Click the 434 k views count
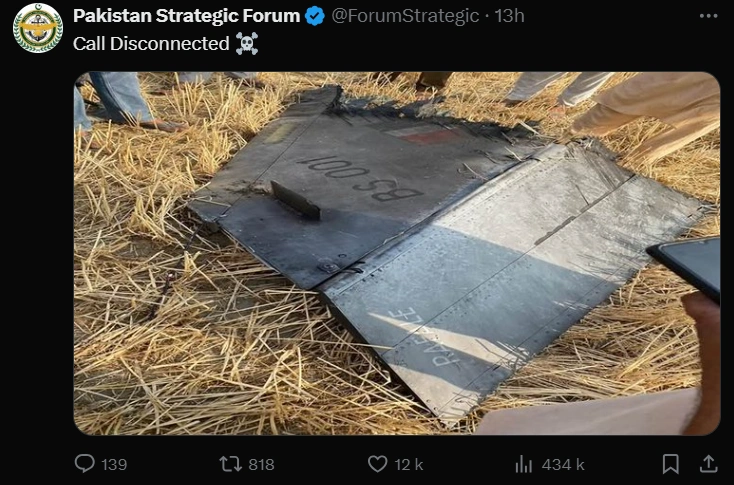This screenshot has width=734, height=485. pyautogui.click(x=563, y=464)
